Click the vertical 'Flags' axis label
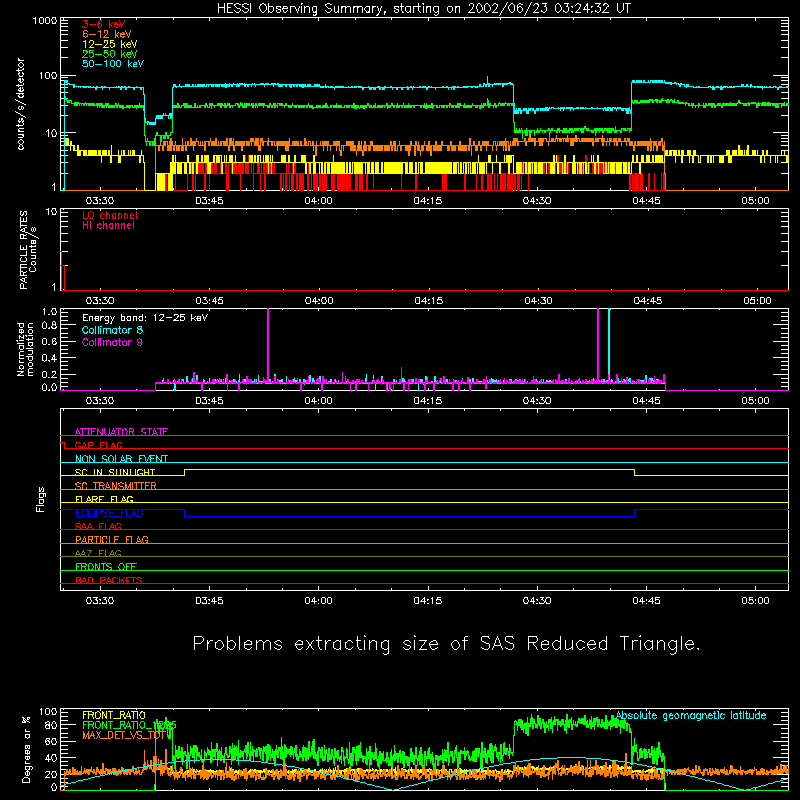Image resolution: width=800 pixels, height=800 pixels. pos(40,499)
